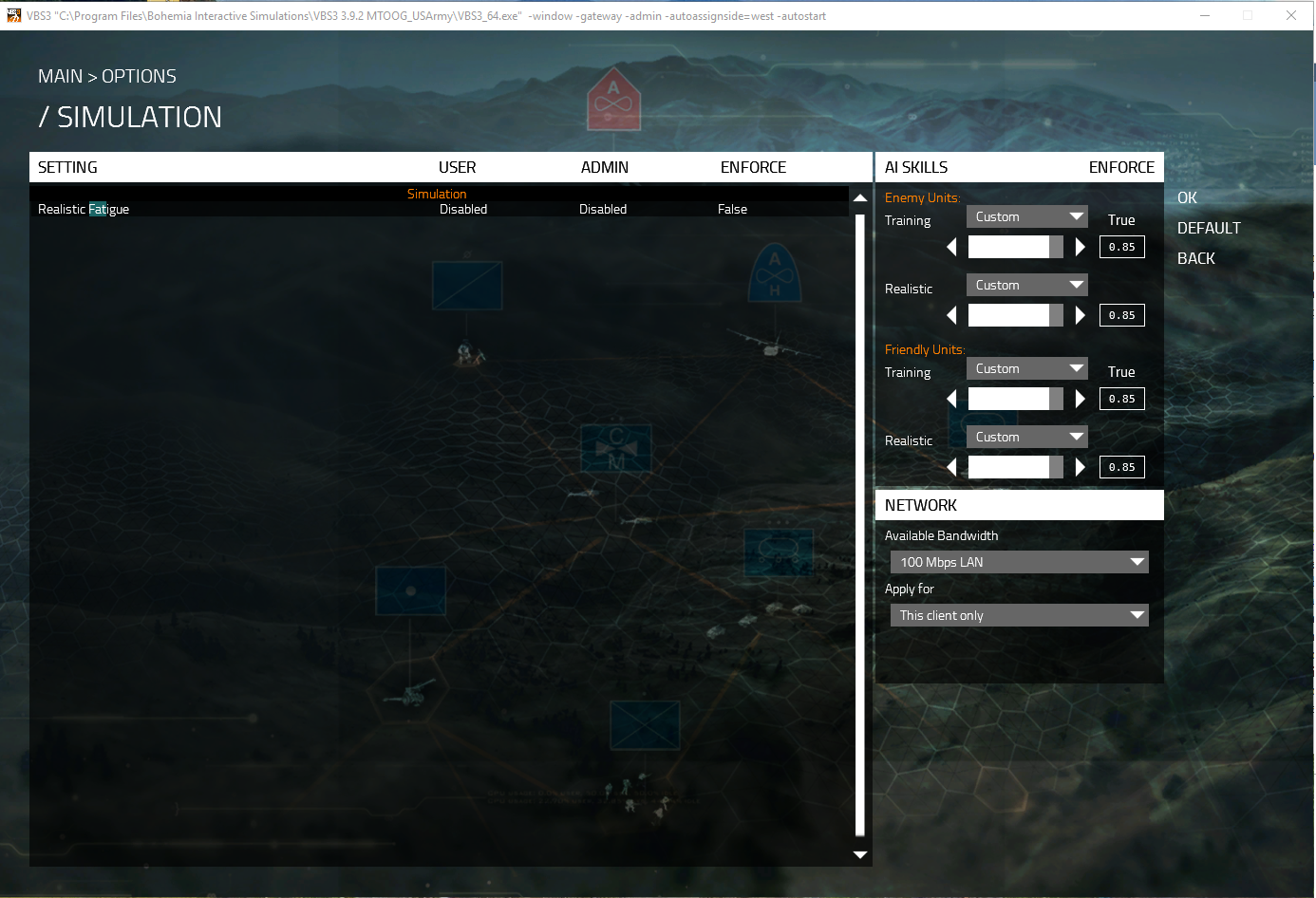The height and width of the screenshot is (898, 1316).
Task: Open Enemy Units Realistic skill dropdown
Action: (1027, 285)
